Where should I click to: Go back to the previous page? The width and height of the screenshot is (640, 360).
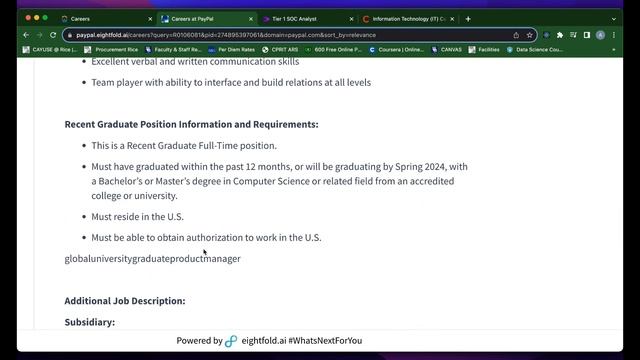[x=26, y=35]
